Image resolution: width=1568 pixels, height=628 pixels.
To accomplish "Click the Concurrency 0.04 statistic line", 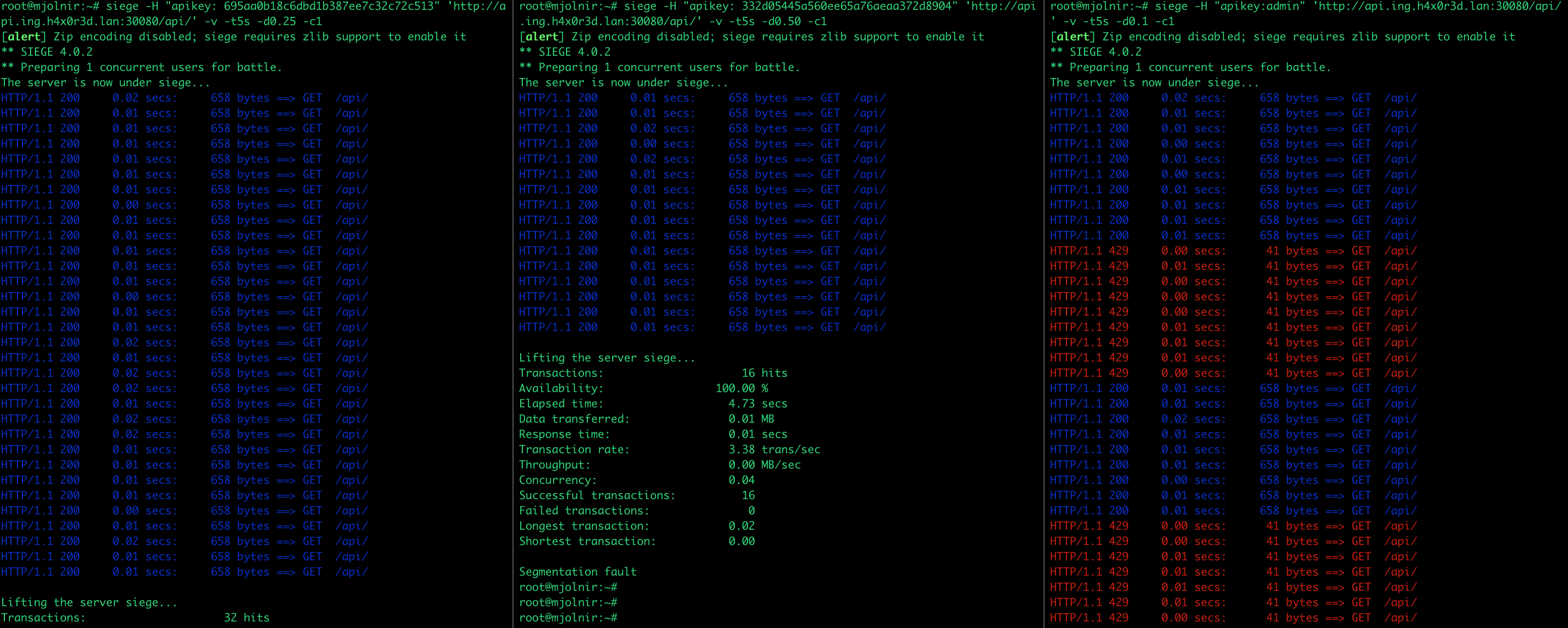I will pyautogui.click(x=636, y=479).
